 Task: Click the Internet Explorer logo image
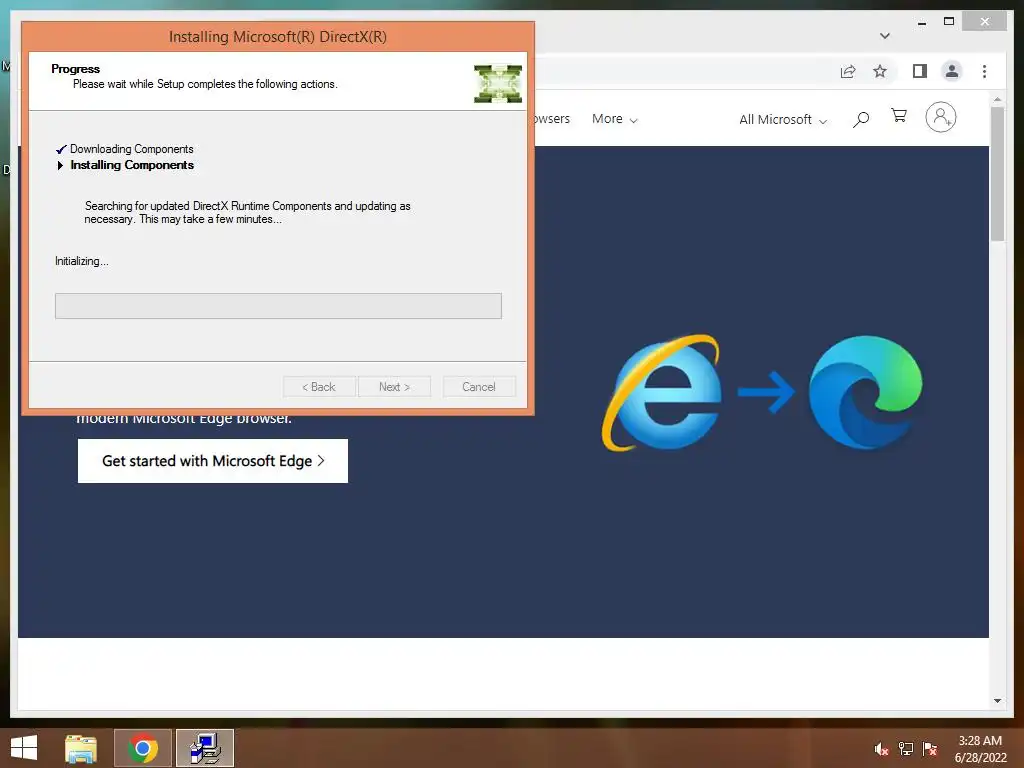point(662,393)
